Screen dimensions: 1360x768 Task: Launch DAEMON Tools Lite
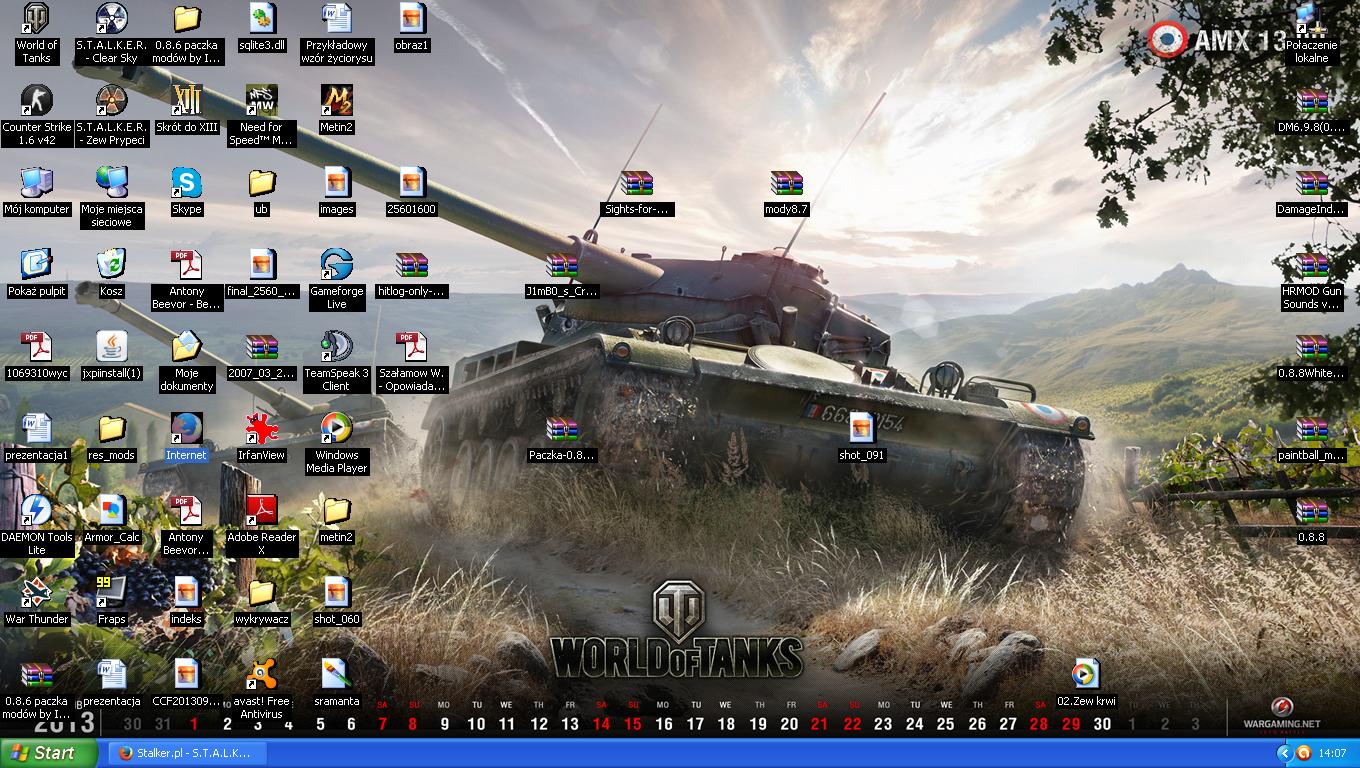tap(37, 511)
